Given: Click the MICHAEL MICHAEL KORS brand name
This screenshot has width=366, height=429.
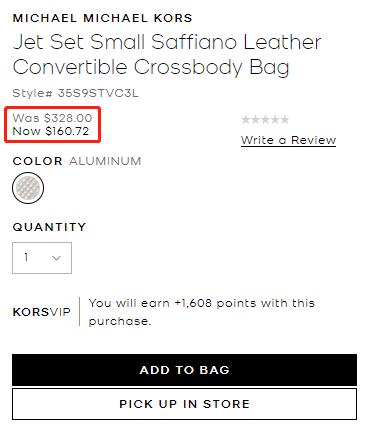Looking at the screenshot, I should (x=103, y=18).
